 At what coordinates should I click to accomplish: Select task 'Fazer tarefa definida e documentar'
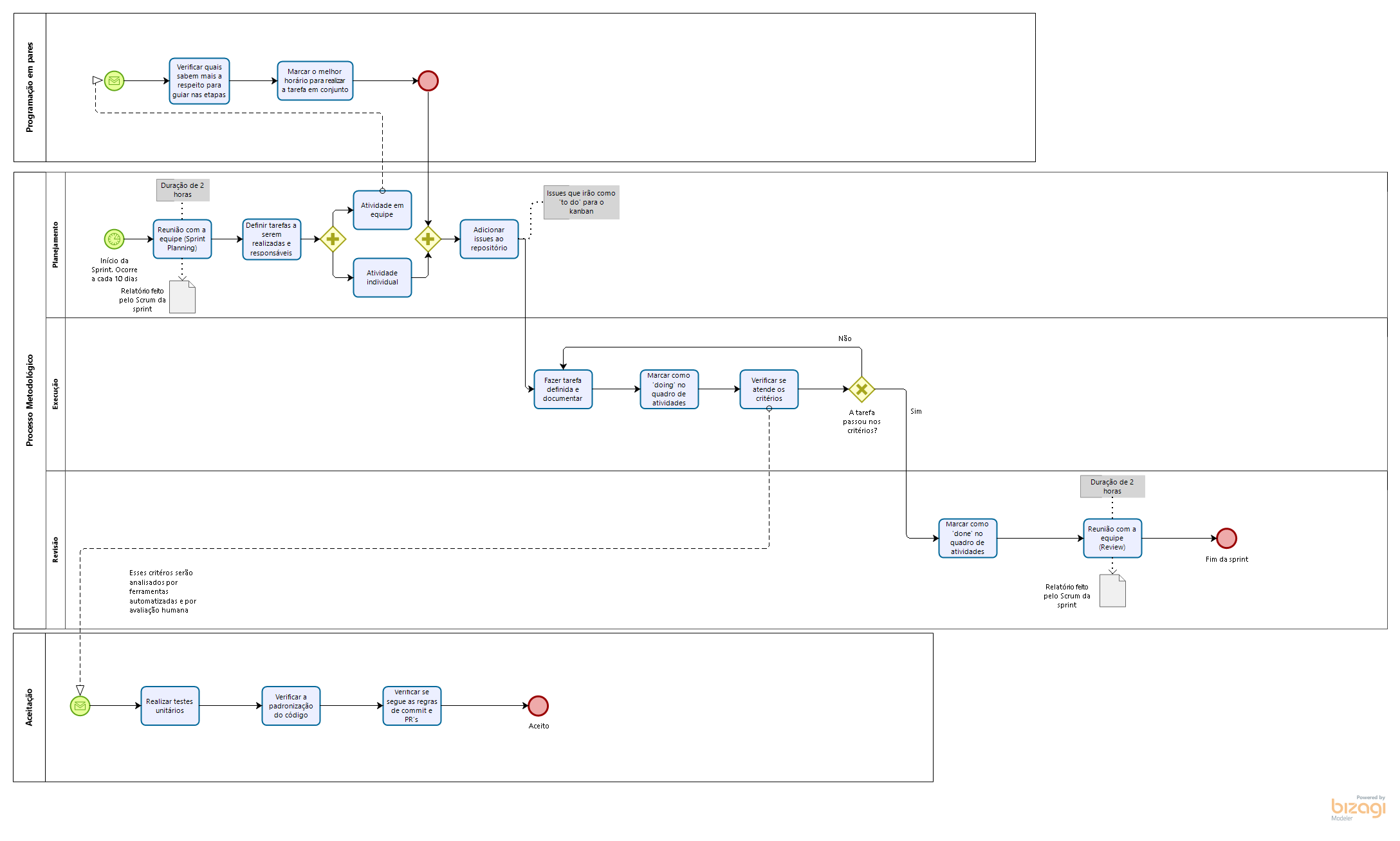tap(563, 389)
